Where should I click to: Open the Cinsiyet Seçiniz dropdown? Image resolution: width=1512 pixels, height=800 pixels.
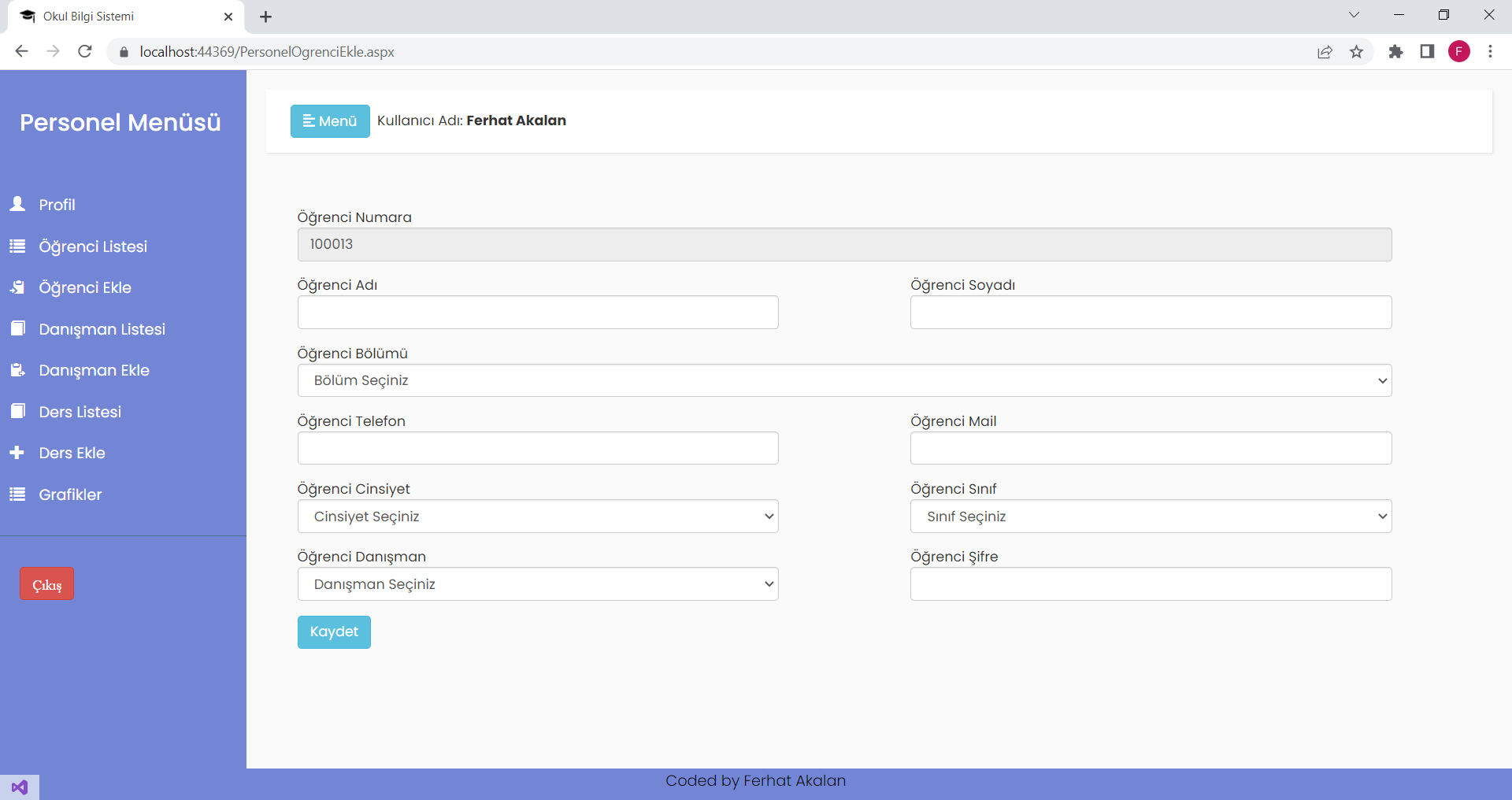pyautogui.click(x=538, y=516)
